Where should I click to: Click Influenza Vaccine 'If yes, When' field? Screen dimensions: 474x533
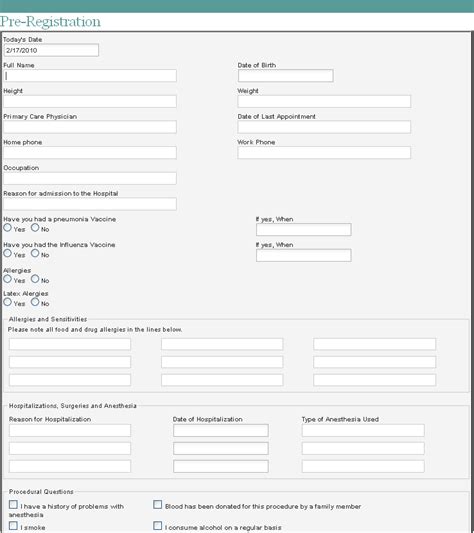(304, 255)
